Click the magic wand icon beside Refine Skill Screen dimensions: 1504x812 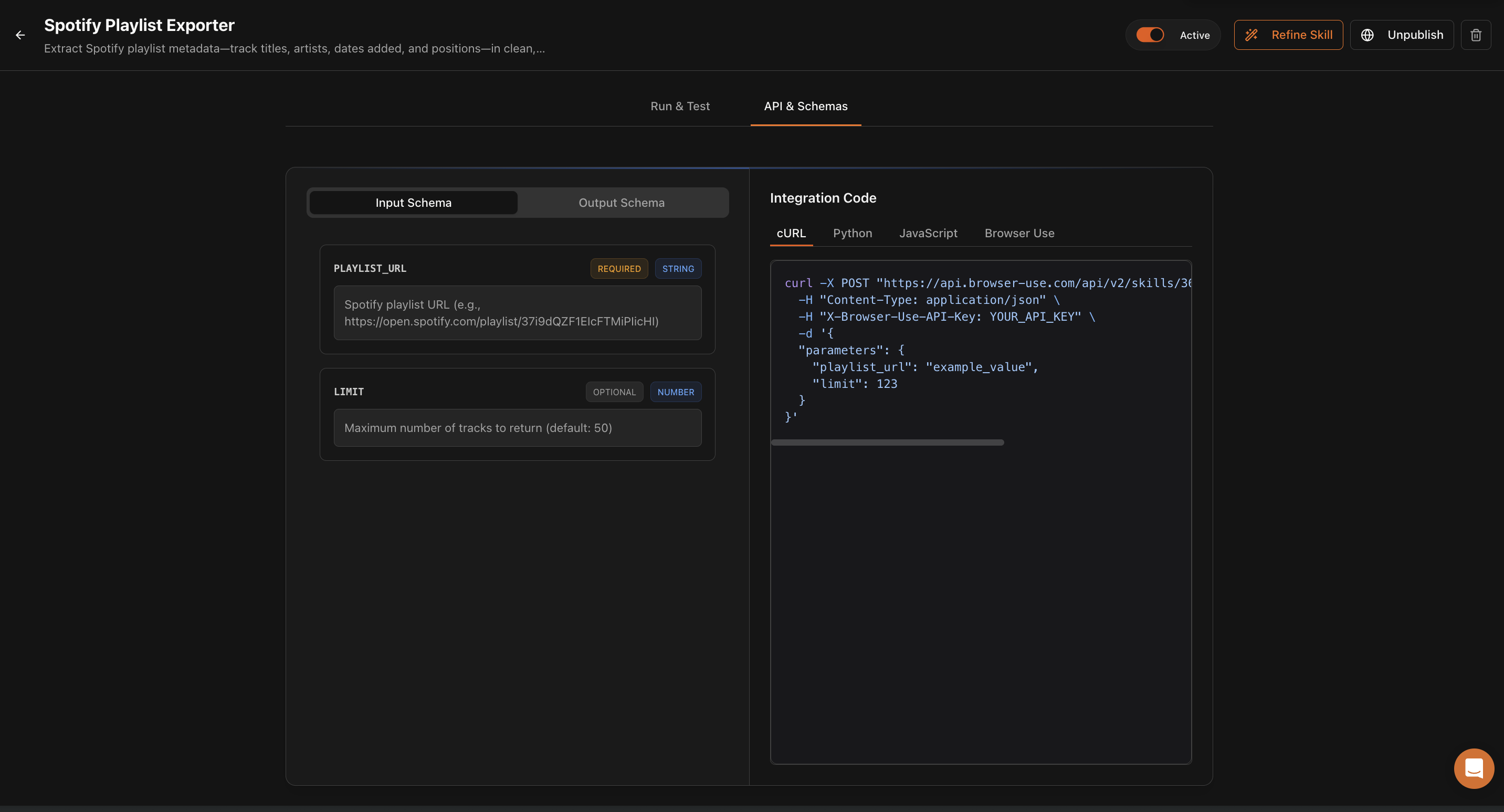tap(1252, 35)
